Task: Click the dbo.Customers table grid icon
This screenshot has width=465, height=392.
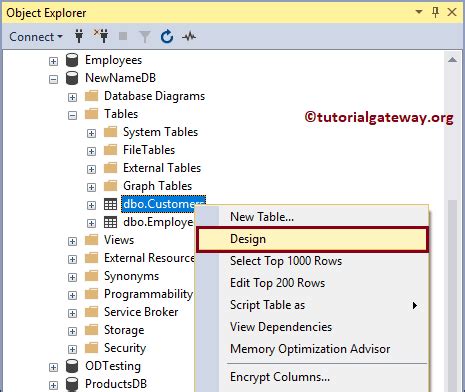Action: (110, 204)
